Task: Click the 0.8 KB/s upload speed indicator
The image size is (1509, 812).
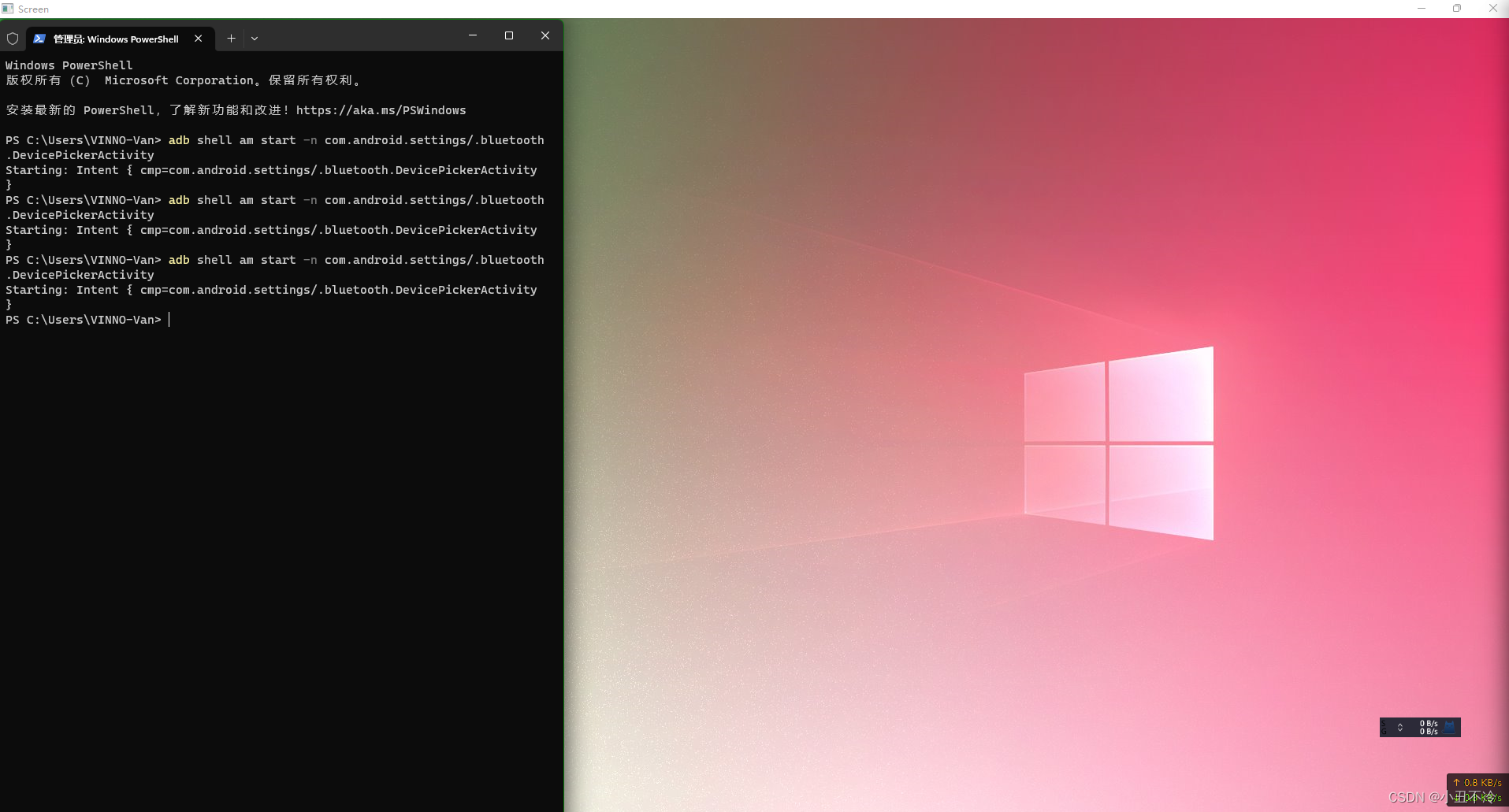Action: pyautogui.click(x=1477, y=783)
